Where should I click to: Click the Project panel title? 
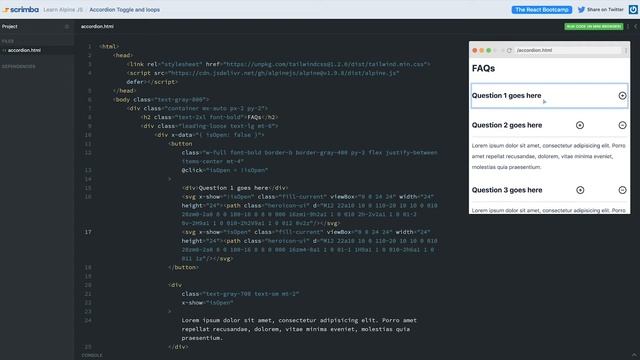tap(9, 27)
